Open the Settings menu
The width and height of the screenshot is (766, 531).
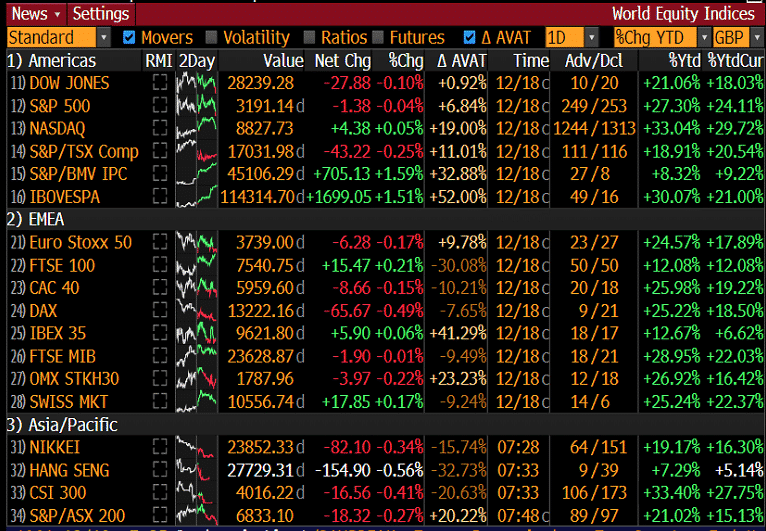tap(101, 13)
